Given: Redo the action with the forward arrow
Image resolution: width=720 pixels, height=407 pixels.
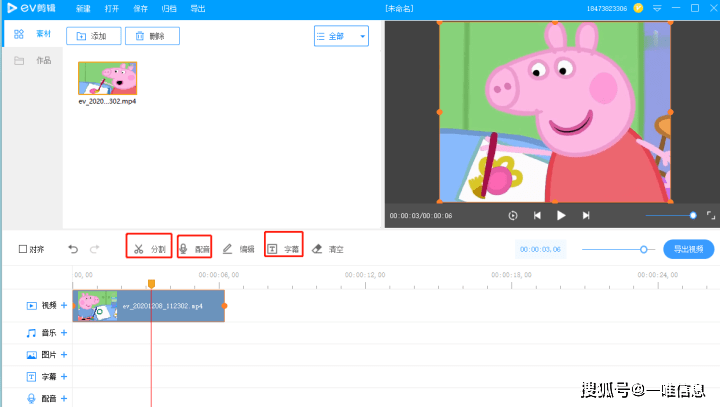Looking at the screenshot, I should (95, 249).
